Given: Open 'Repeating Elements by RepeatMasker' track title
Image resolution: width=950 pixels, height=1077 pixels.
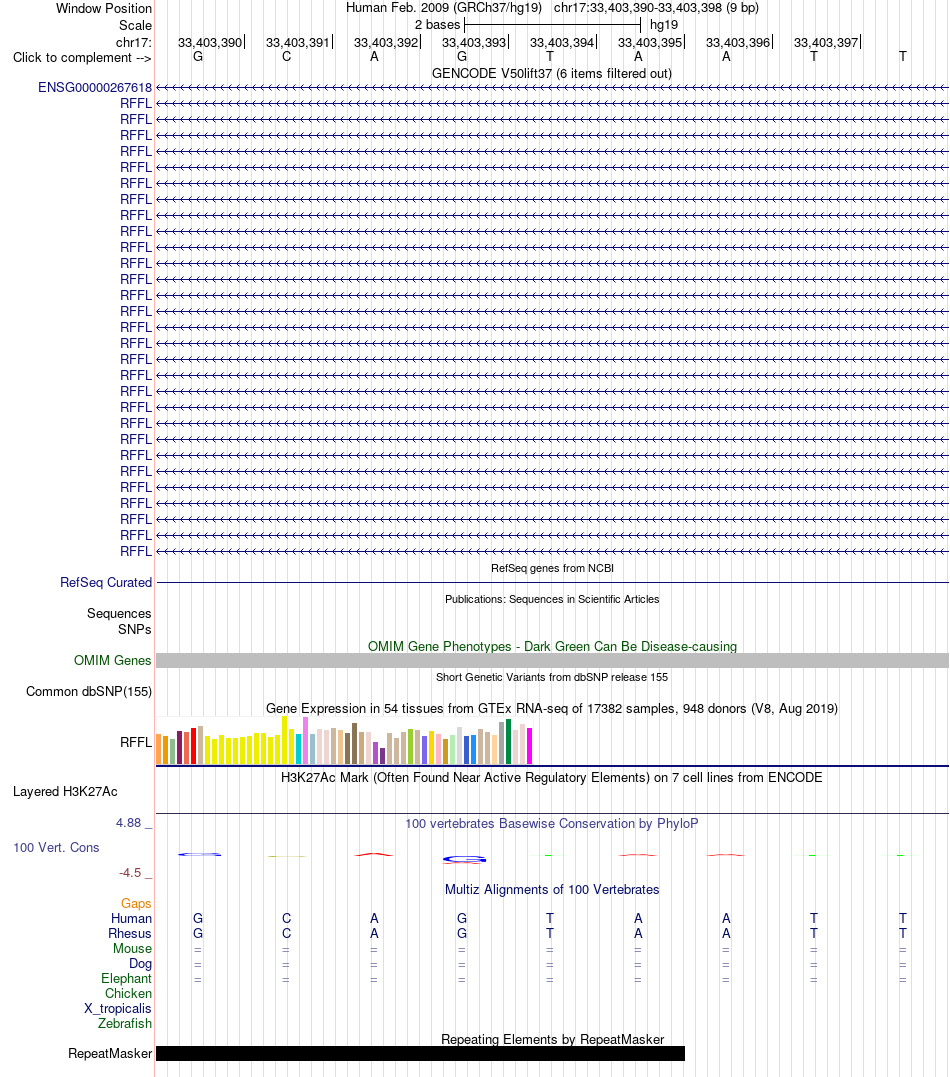Looking at the screenshot, I should pos(552,1039).
